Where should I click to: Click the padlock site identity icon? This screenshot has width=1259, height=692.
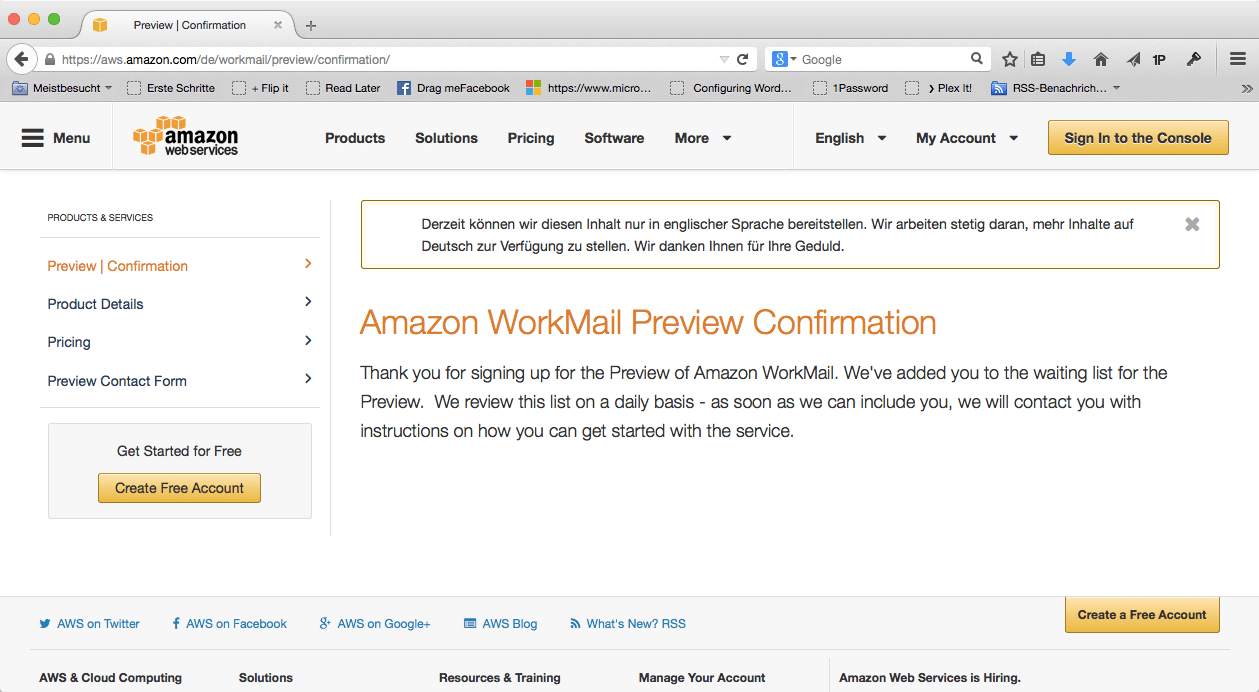49,59
